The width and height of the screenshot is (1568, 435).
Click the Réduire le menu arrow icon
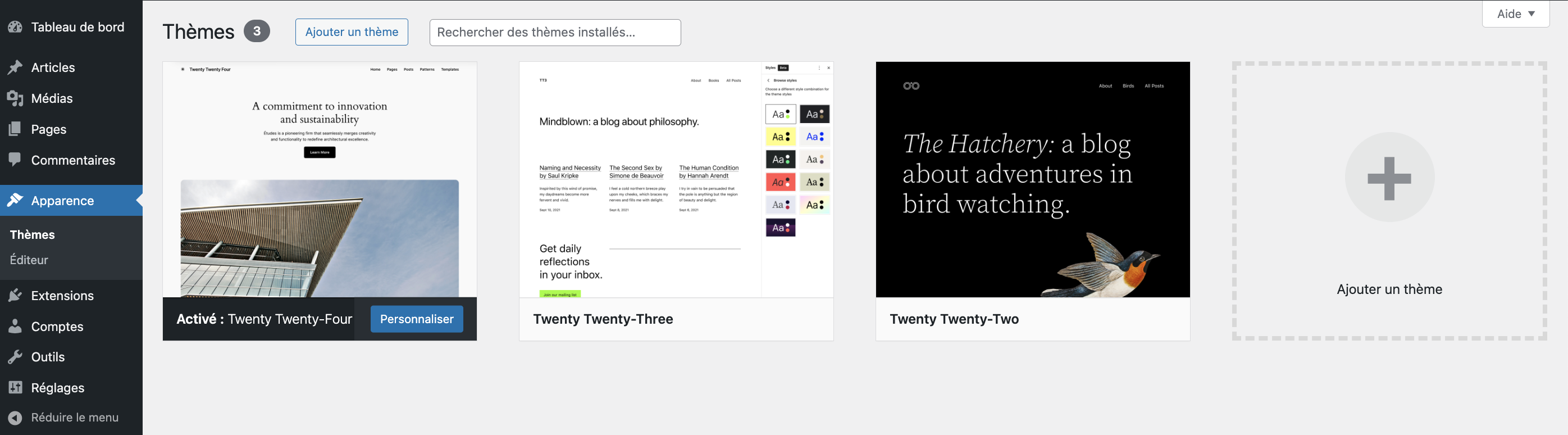[15, 418]
